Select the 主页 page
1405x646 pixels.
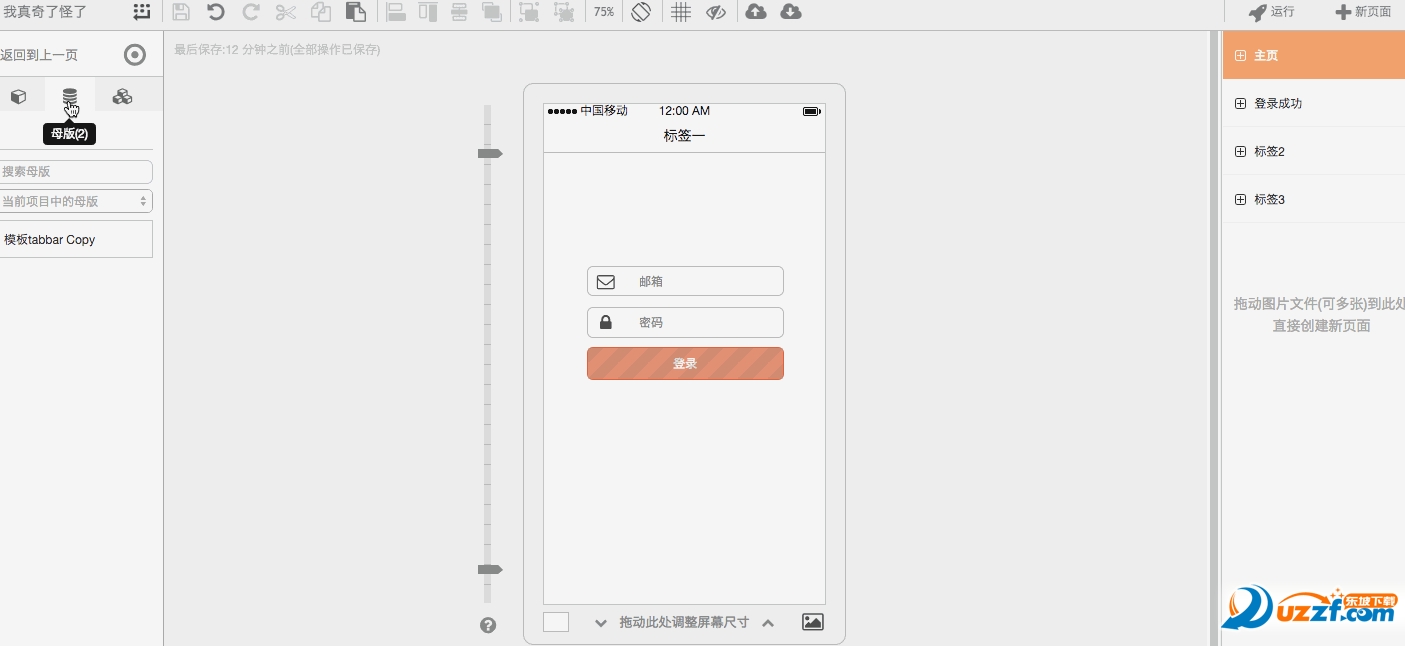point(1313,55)
